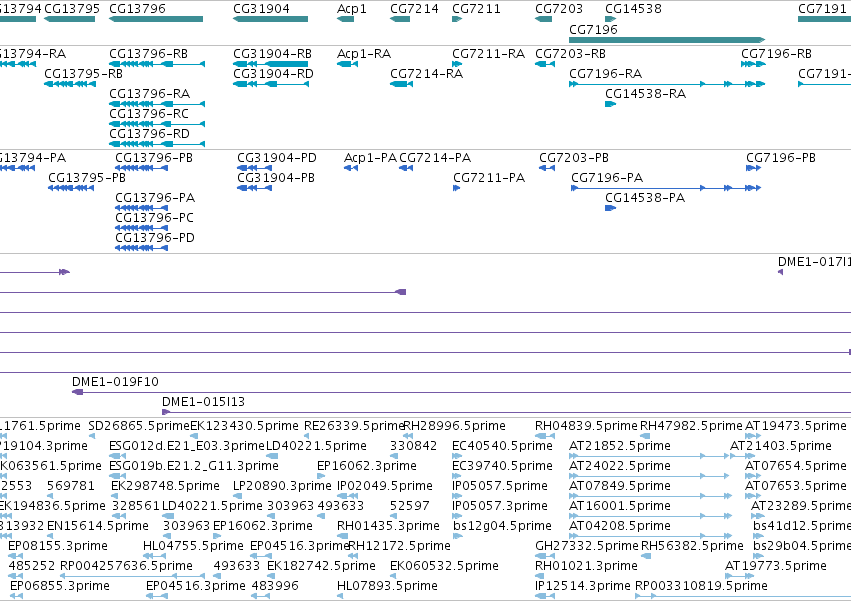The height and width of the screenshot is (601, 851).
Task: Click the CG13795 gene feature
Action: click(x=69, y=19)
